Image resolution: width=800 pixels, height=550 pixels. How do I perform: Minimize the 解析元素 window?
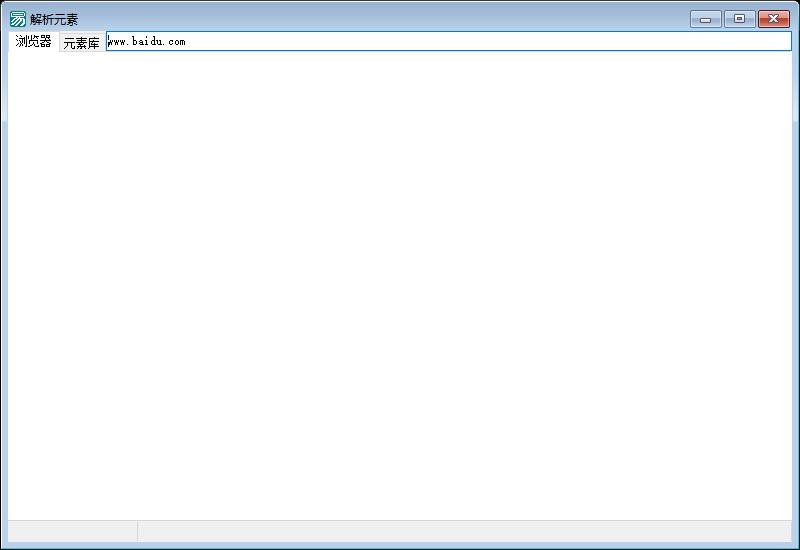pos(706,19)
